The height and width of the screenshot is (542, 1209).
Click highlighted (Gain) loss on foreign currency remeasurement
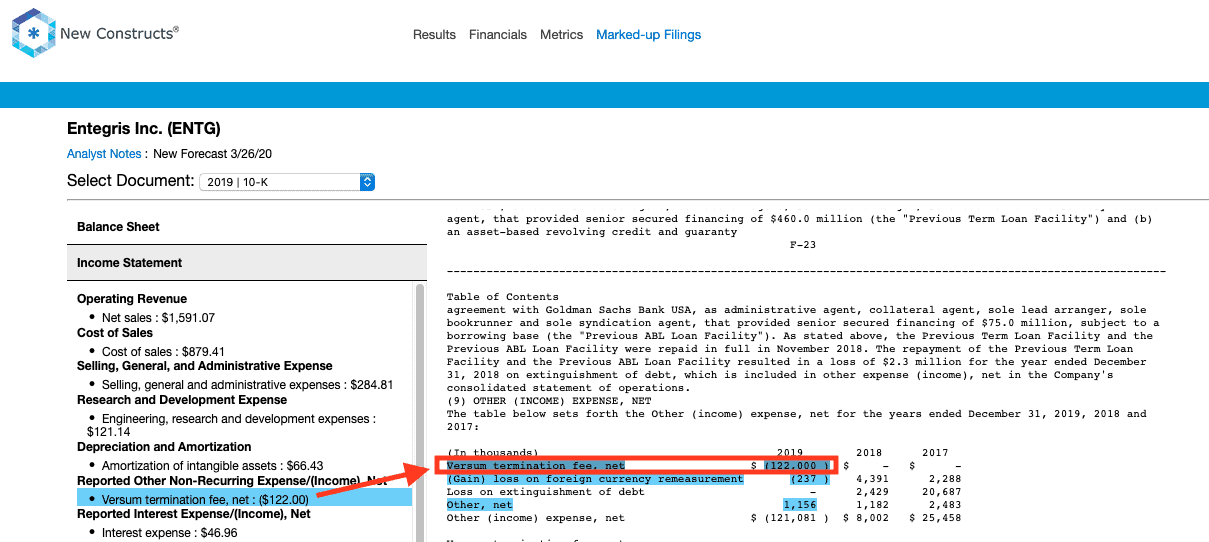pyautogui.click(x=595, y=479)
